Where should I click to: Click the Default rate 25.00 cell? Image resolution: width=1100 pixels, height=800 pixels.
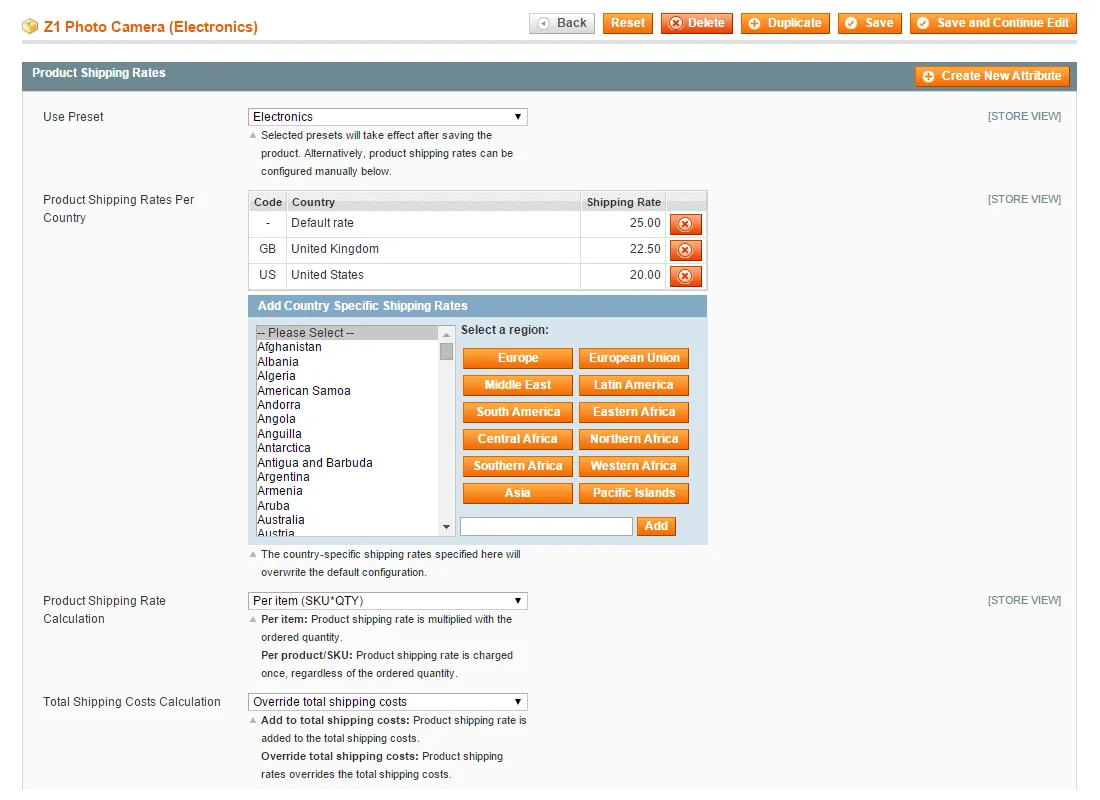tap(623, 223)
